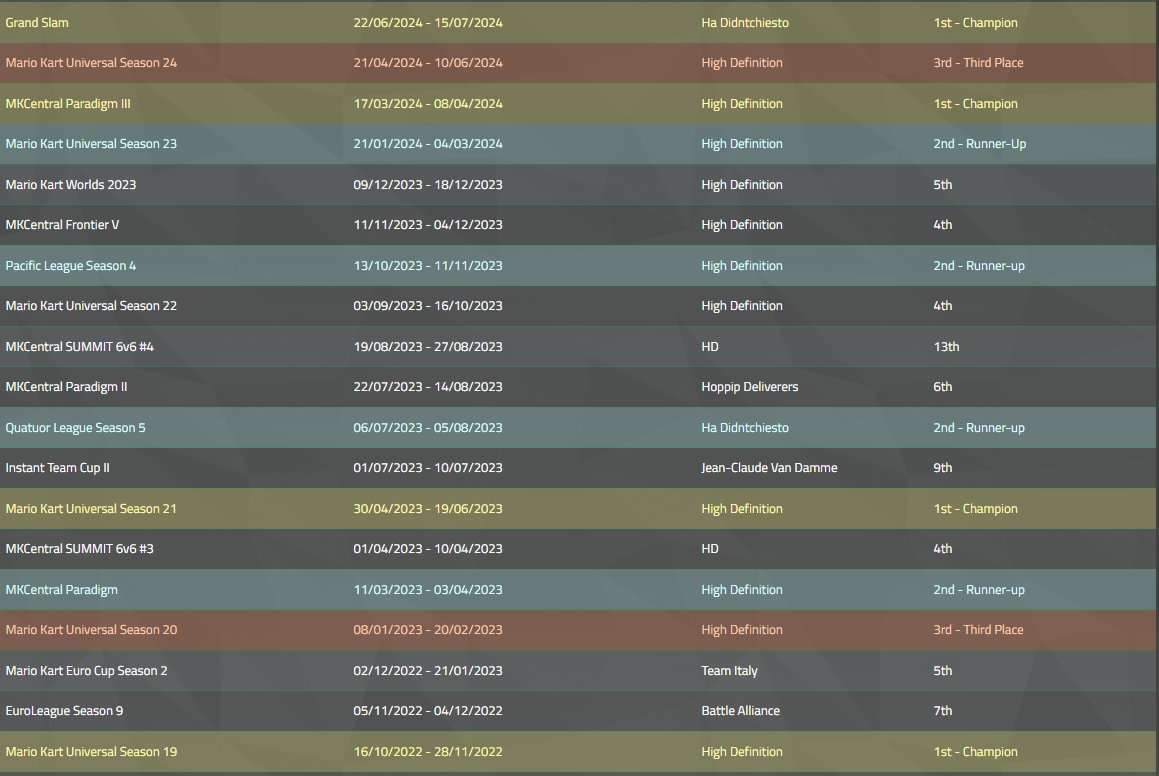The image size is (1159, 776).
Task: Open Quatuor League Season 5 entry
Action: 75,428
